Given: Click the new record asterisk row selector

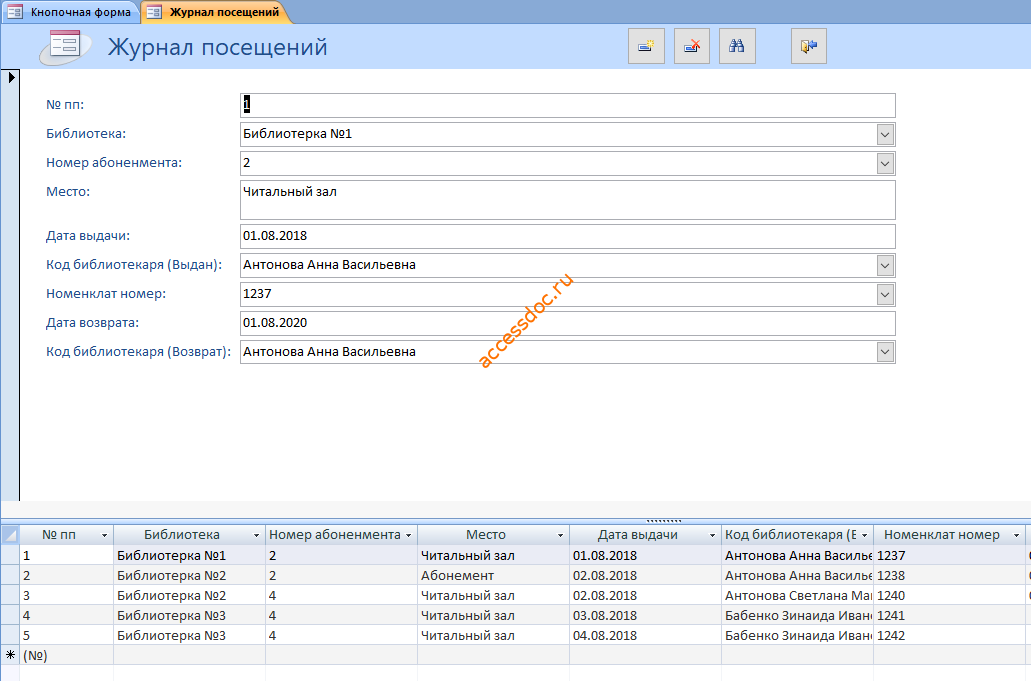Looking at the screenshot, I should pos(11,655).
